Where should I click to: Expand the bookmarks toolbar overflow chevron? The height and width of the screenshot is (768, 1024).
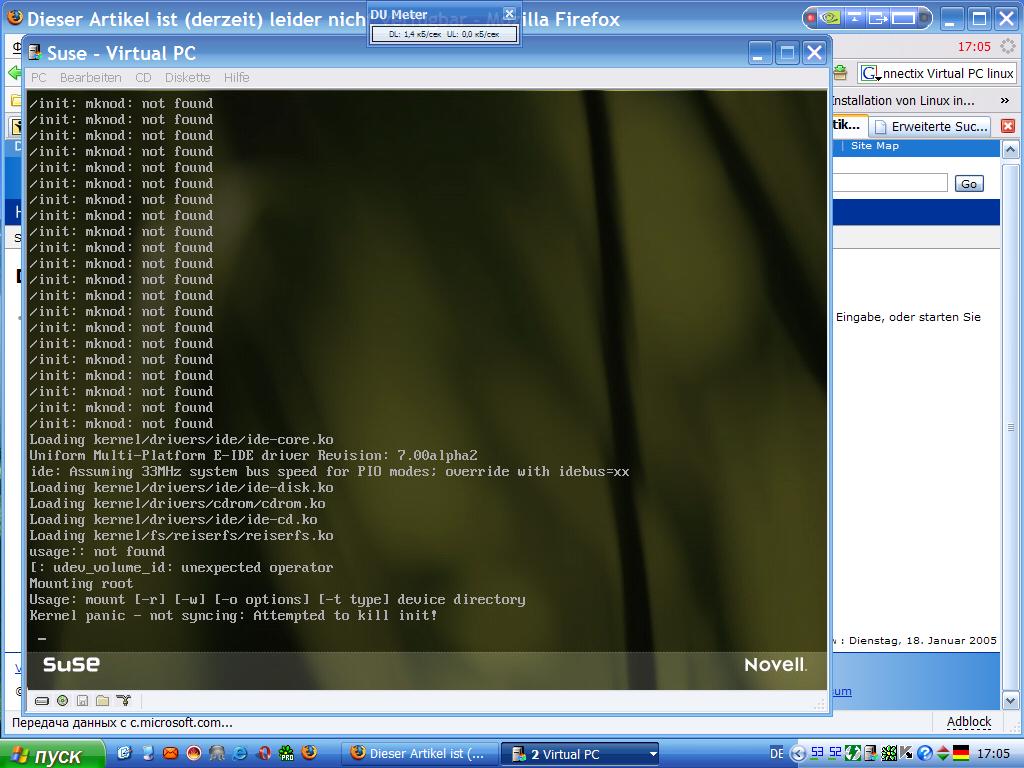(x=1004, y=101)
